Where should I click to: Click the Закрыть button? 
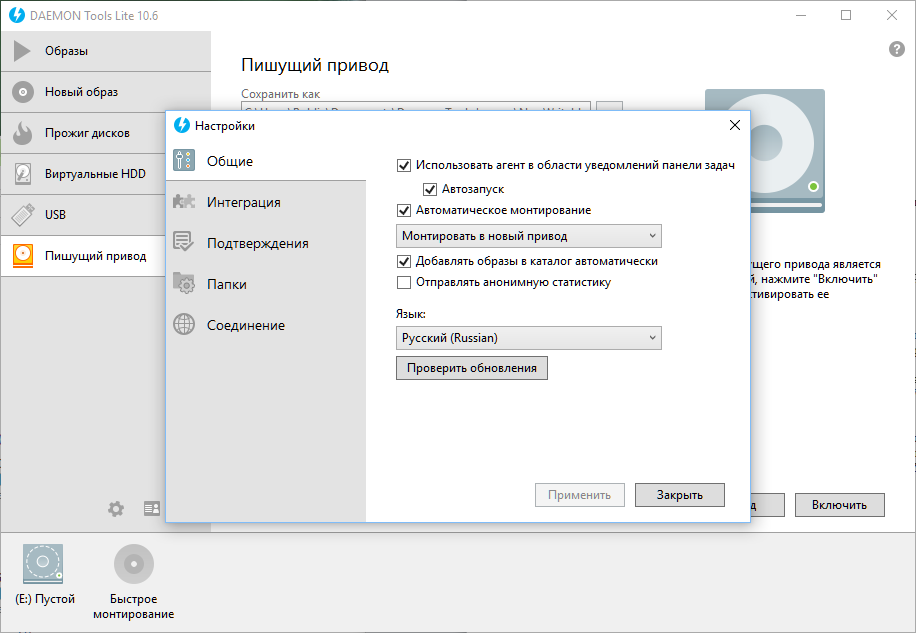pyautogui.click(x=680, y=495)
